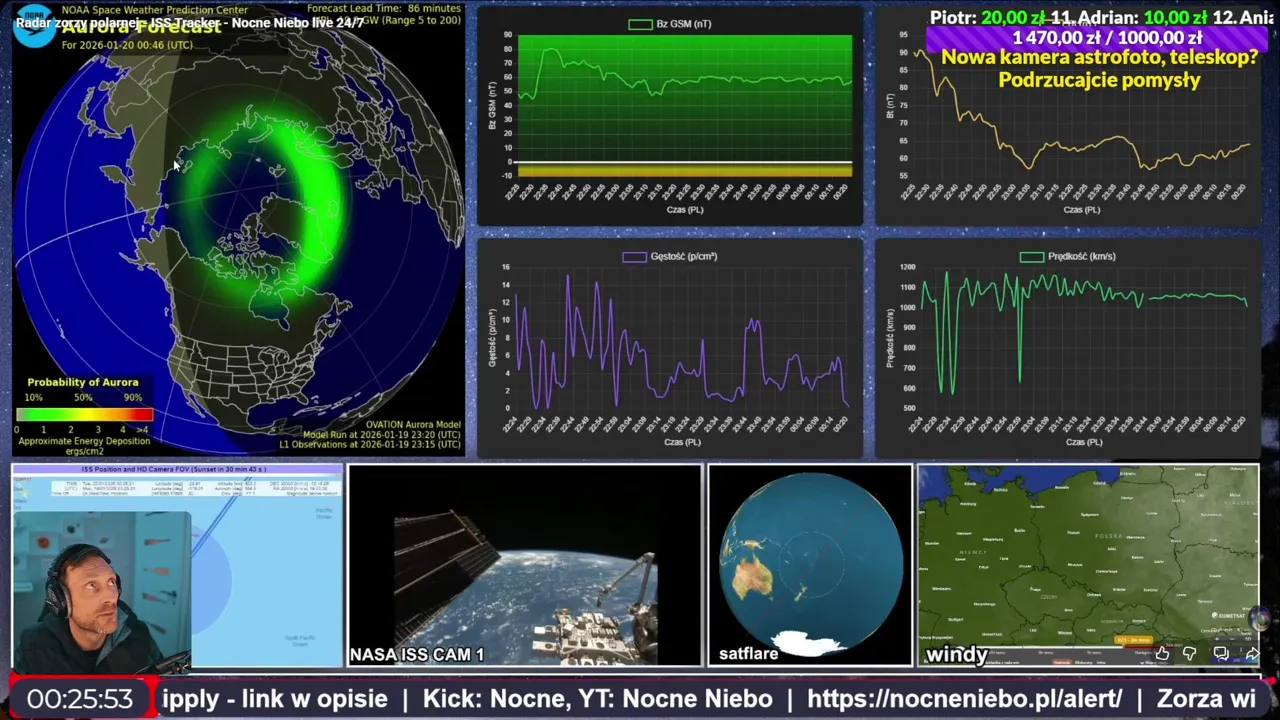Image resolution: width=1280 pixels, height=720 pixels.
Task: Click the 'For 2026-01-20 00:46 (UTC)' date text
Action: 128,45
